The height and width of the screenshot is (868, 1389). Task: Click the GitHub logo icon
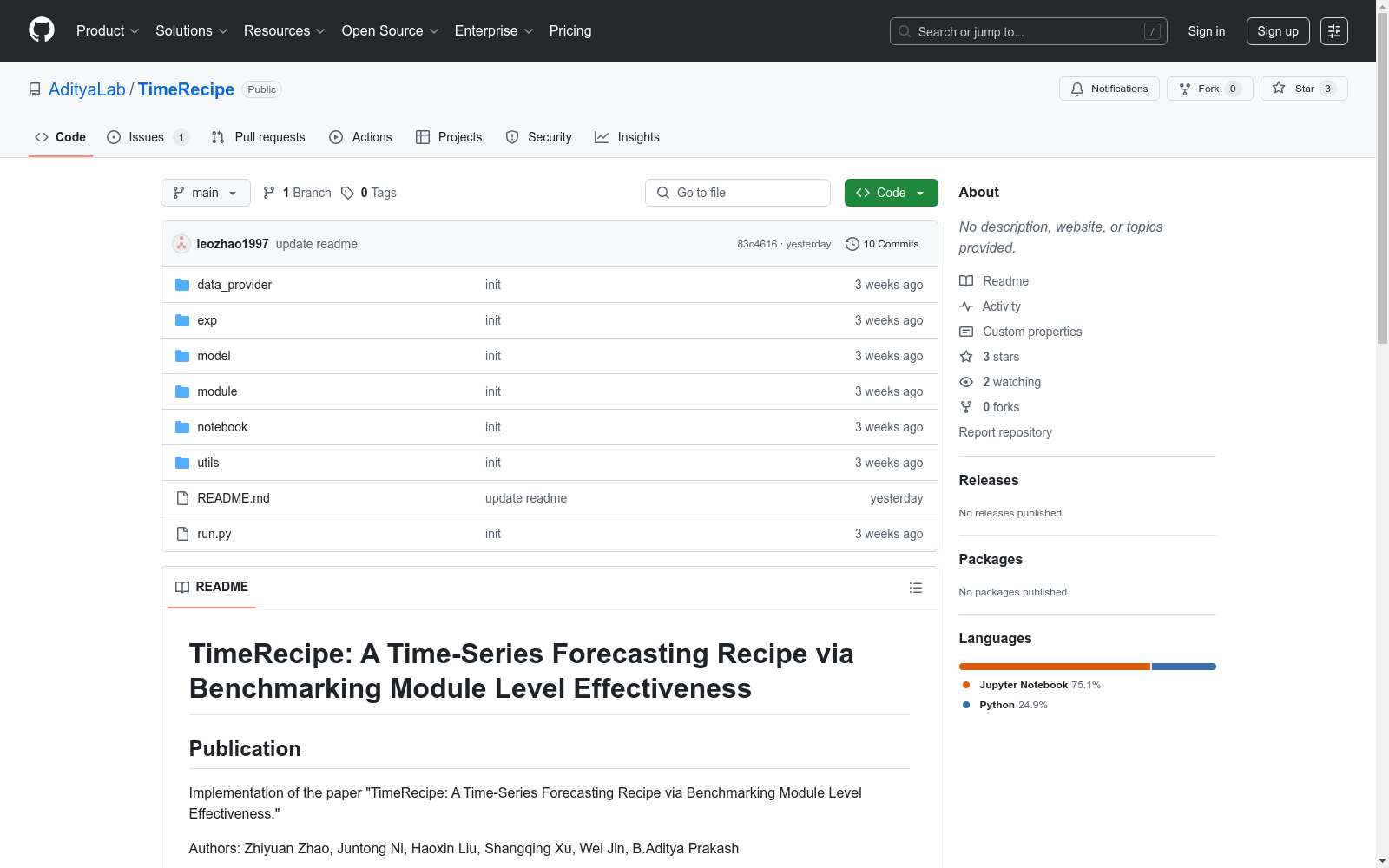[42, 30]
